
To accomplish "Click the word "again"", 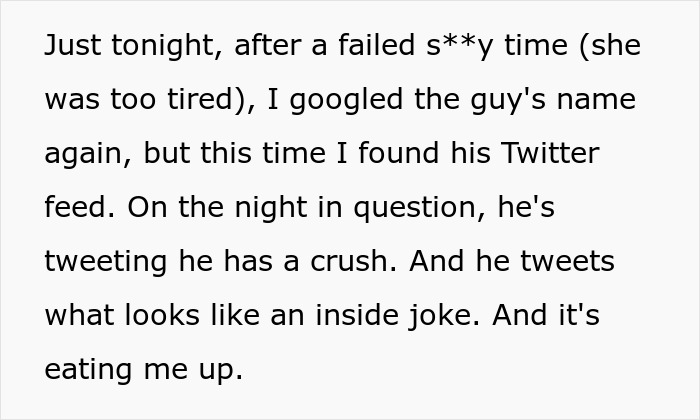I will pos(86,154).
